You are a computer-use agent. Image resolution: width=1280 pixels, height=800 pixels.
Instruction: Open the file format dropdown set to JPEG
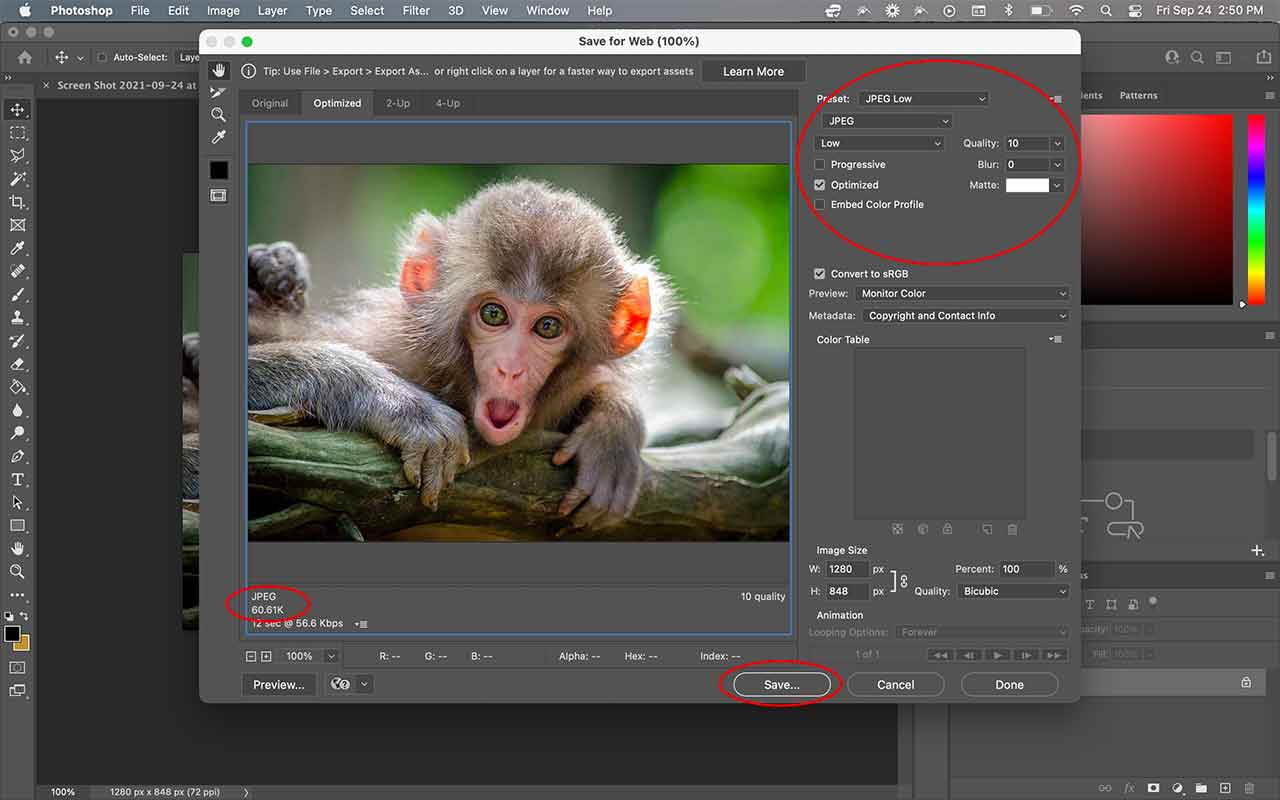click(887, 121)
